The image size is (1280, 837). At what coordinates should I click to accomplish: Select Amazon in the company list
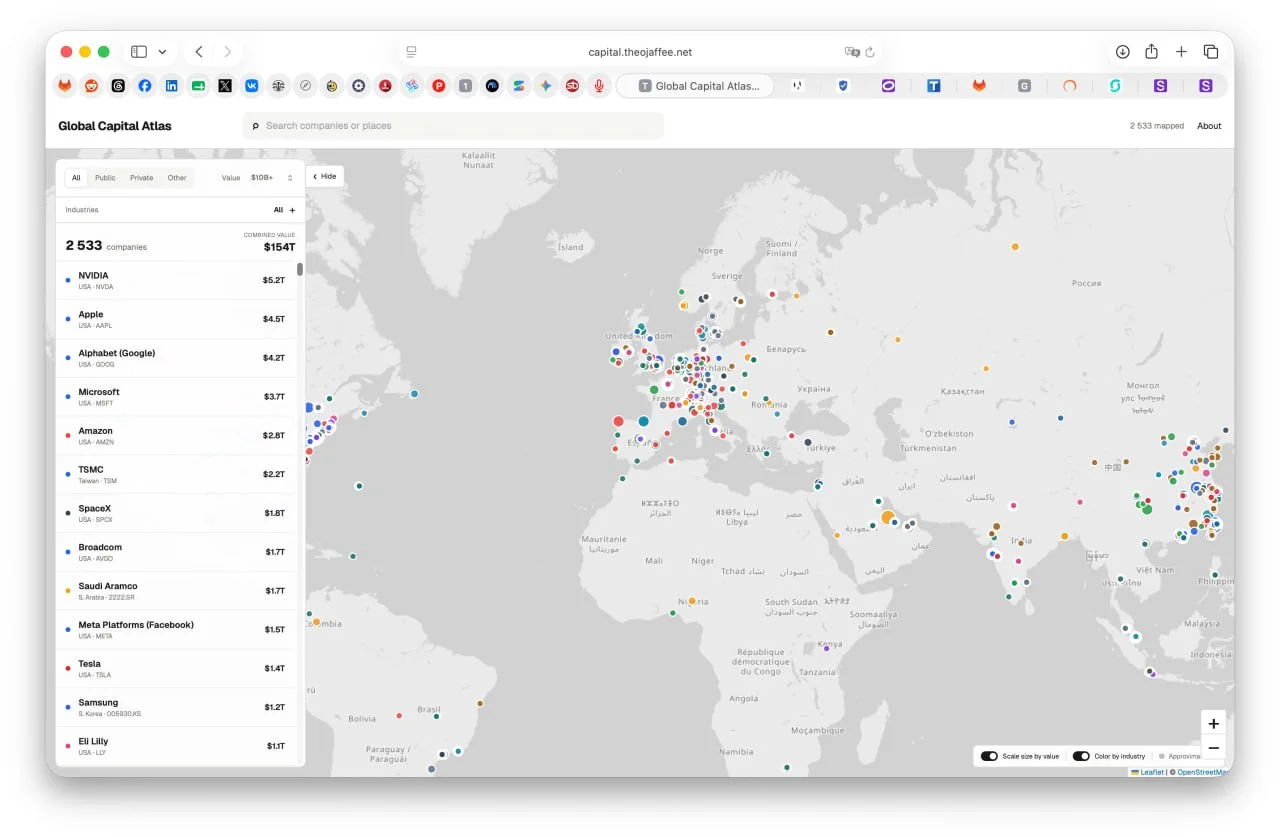pos(178,436)
